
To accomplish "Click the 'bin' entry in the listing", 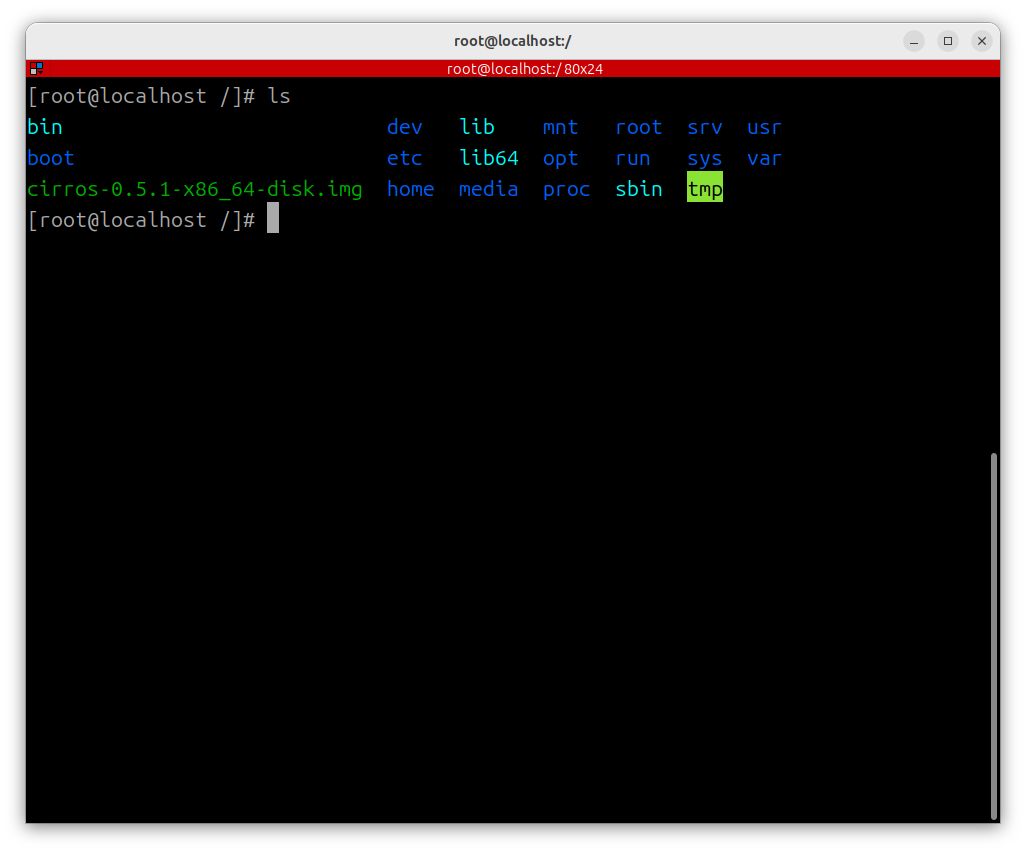I will click(44, 127).
